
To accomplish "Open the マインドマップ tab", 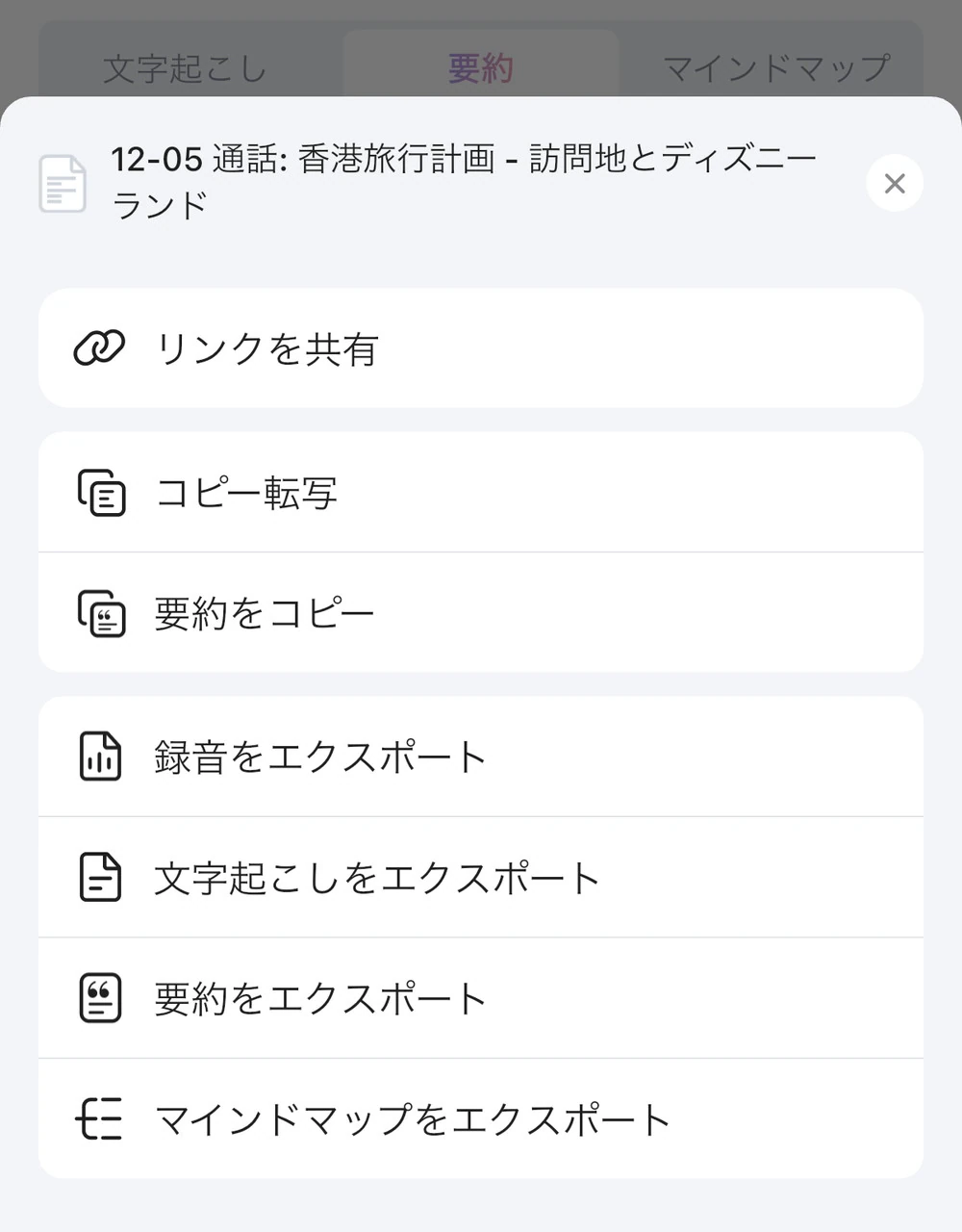I will tap(775, 68).
